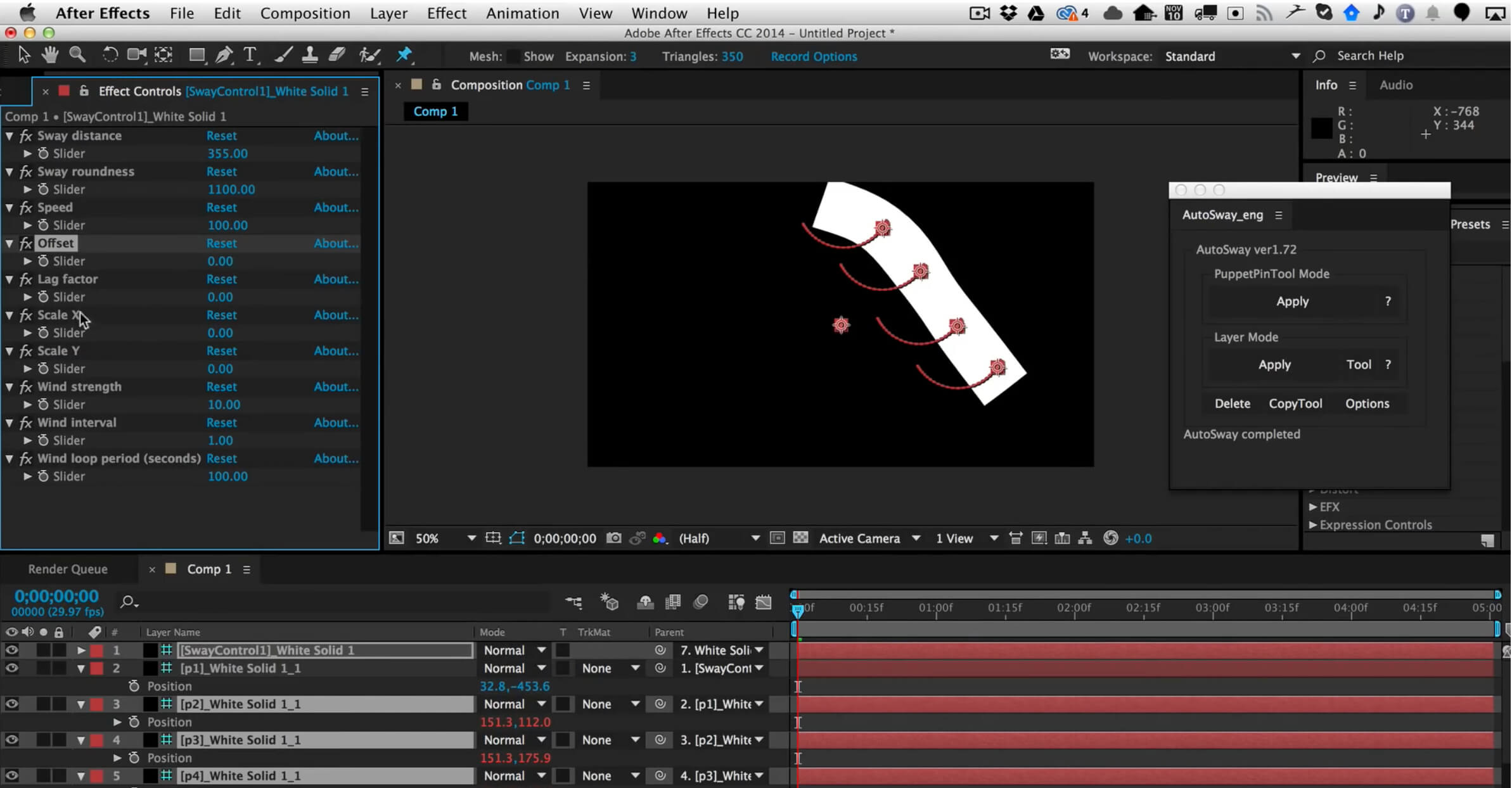Click the red label color of SwayControl1 layer
The height and width of the screenshot is (788, 1512).
tap(96, 650)
